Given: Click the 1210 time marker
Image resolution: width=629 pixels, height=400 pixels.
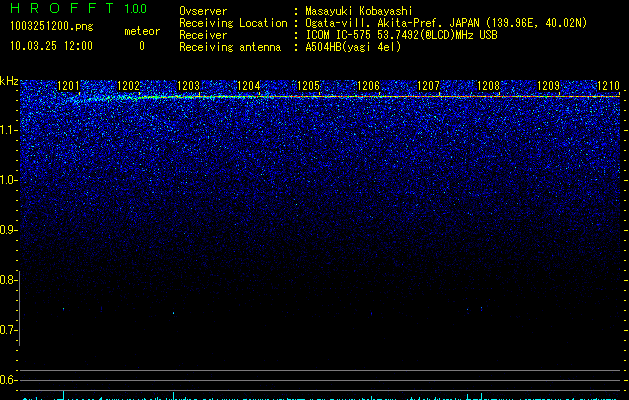Looking at the screenshot, I should (609, 86).
